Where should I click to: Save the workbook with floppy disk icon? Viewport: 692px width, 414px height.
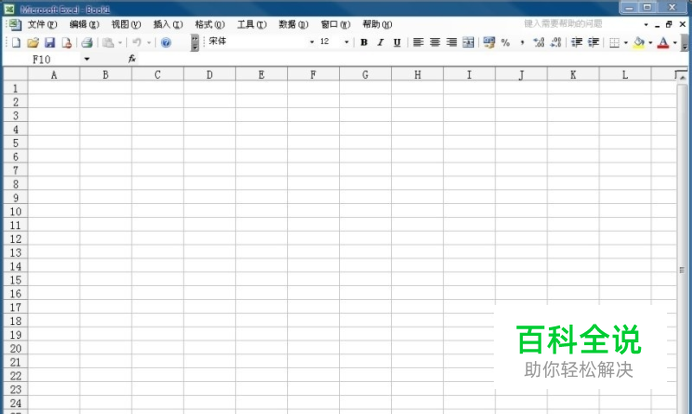49,42
